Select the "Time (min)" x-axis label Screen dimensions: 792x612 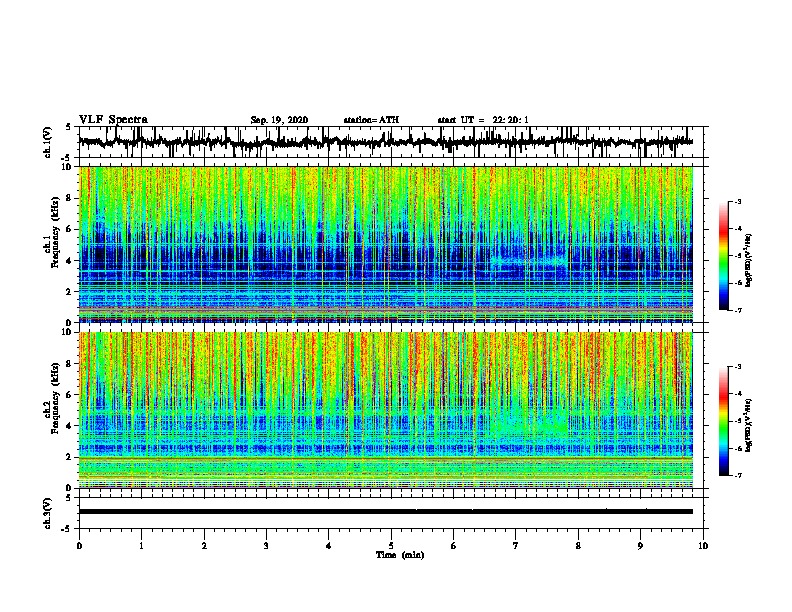click(400, 555)
